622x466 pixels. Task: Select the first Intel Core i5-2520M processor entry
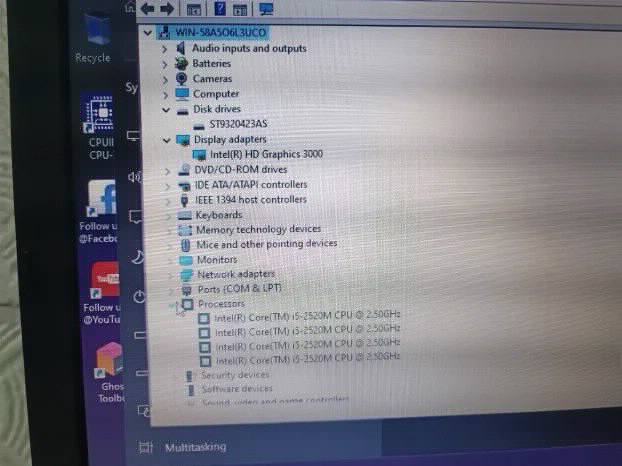pos(307,316)
